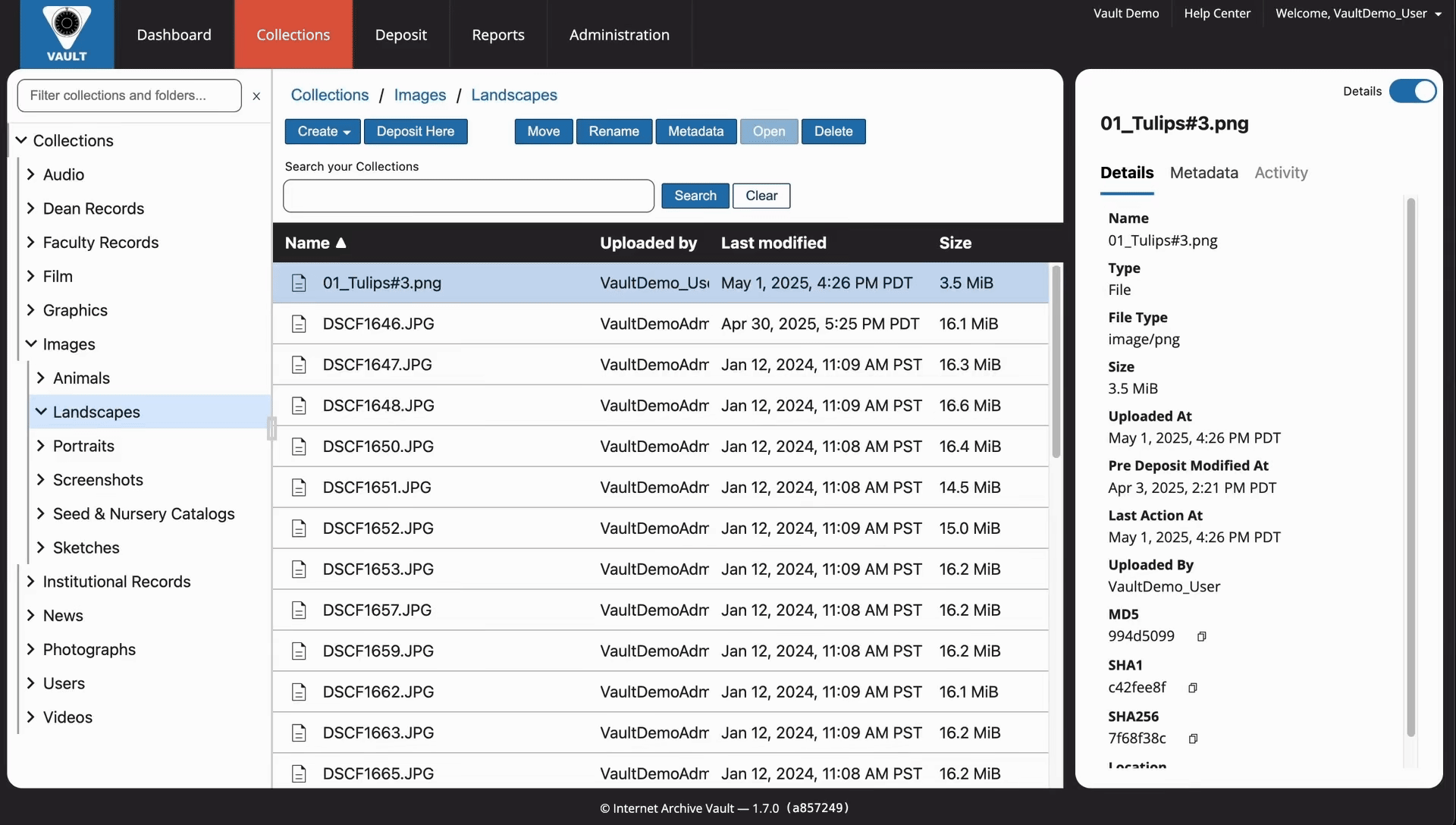Go to the Images breadcrumb link
The image size is (1456, 825).
pos(420,95)
